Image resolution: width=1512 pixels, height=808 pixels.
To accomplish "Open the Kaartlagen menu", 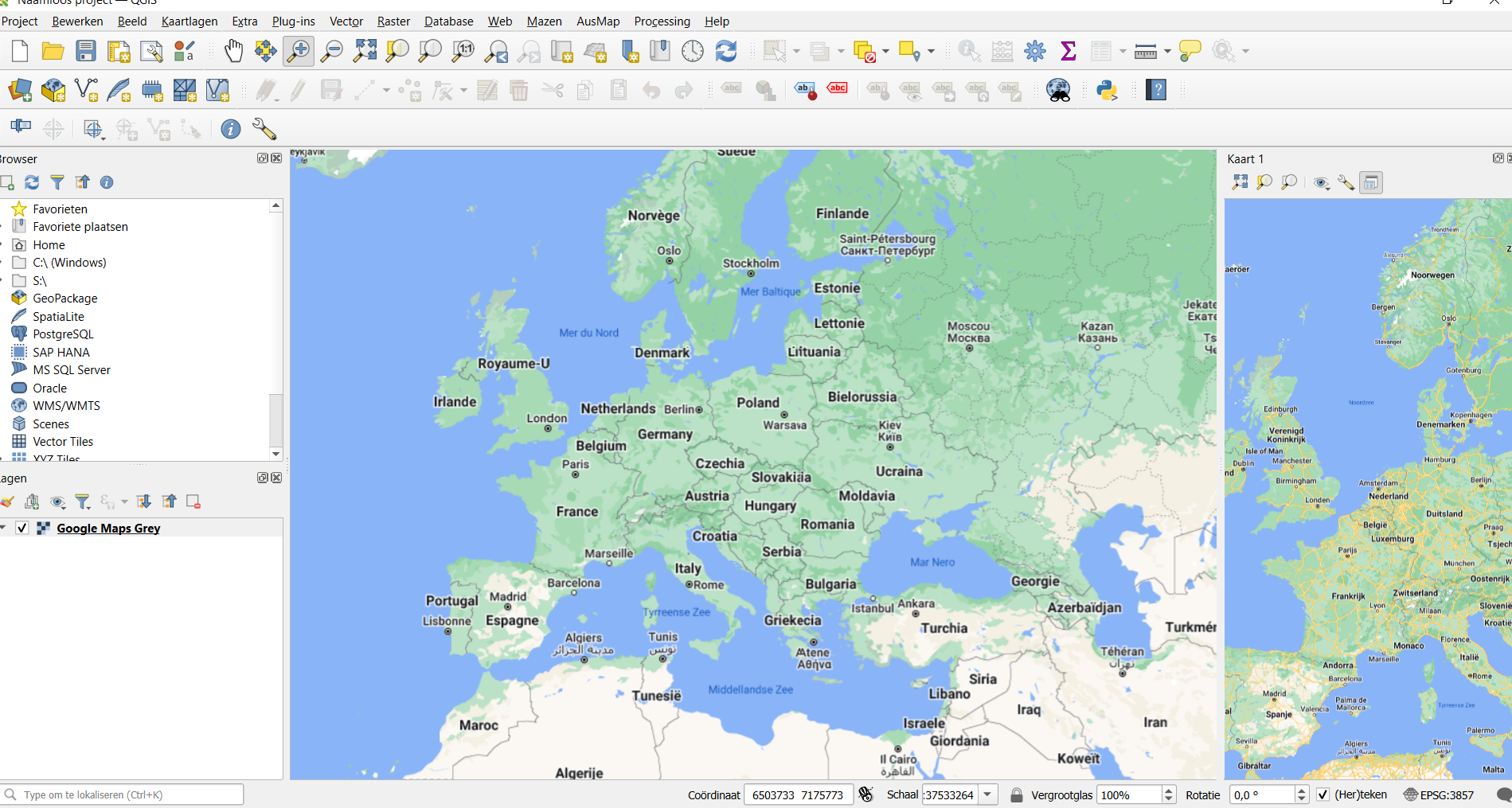I will pyautogui.click(x=189, y=21).
